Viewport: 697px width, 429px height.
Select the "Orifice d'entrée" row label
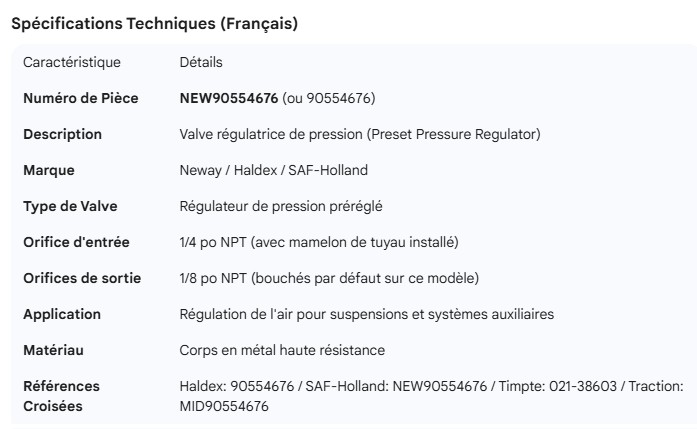[76, 242]
